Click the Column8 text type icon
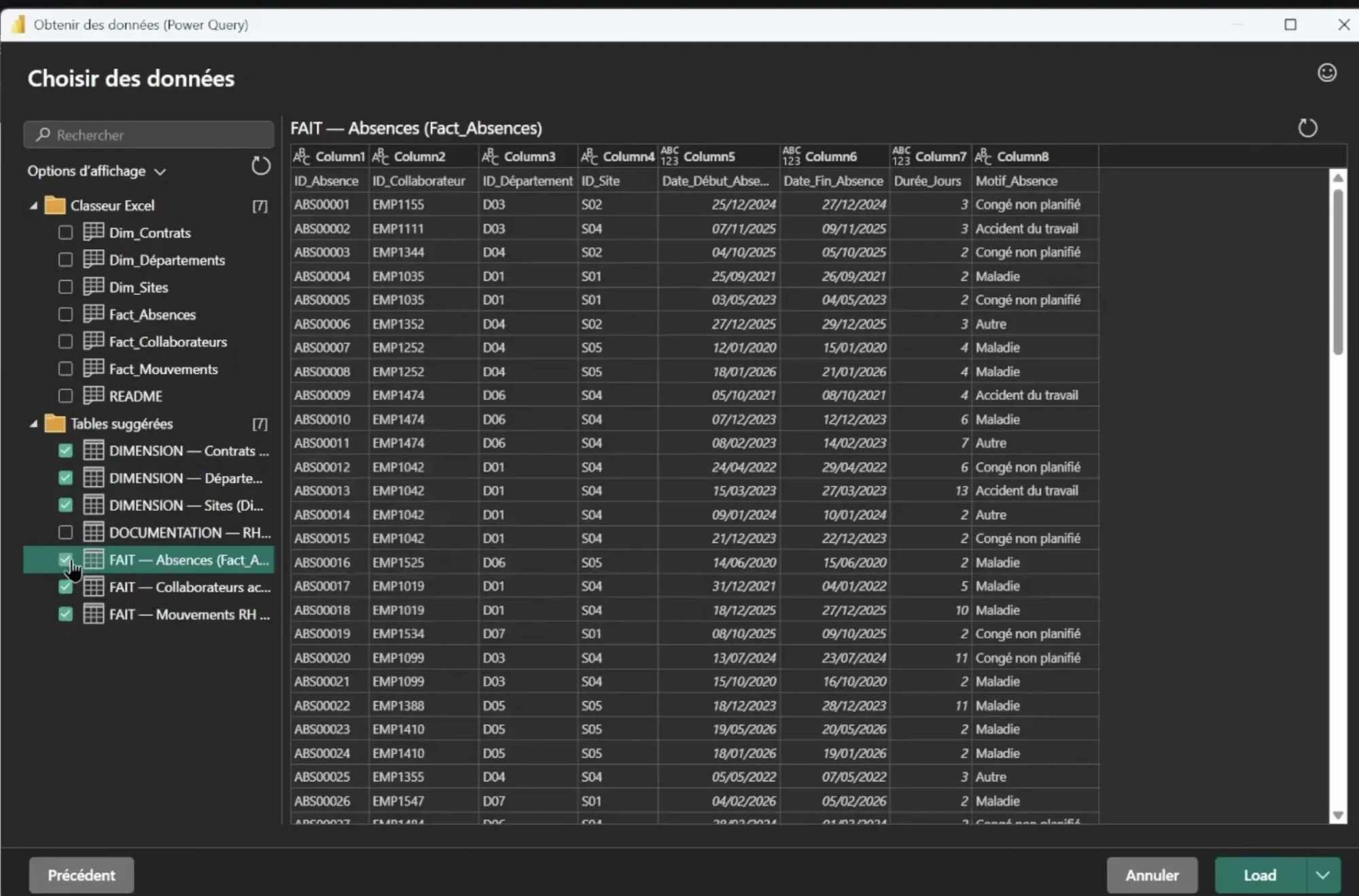 tap(983, 156)
